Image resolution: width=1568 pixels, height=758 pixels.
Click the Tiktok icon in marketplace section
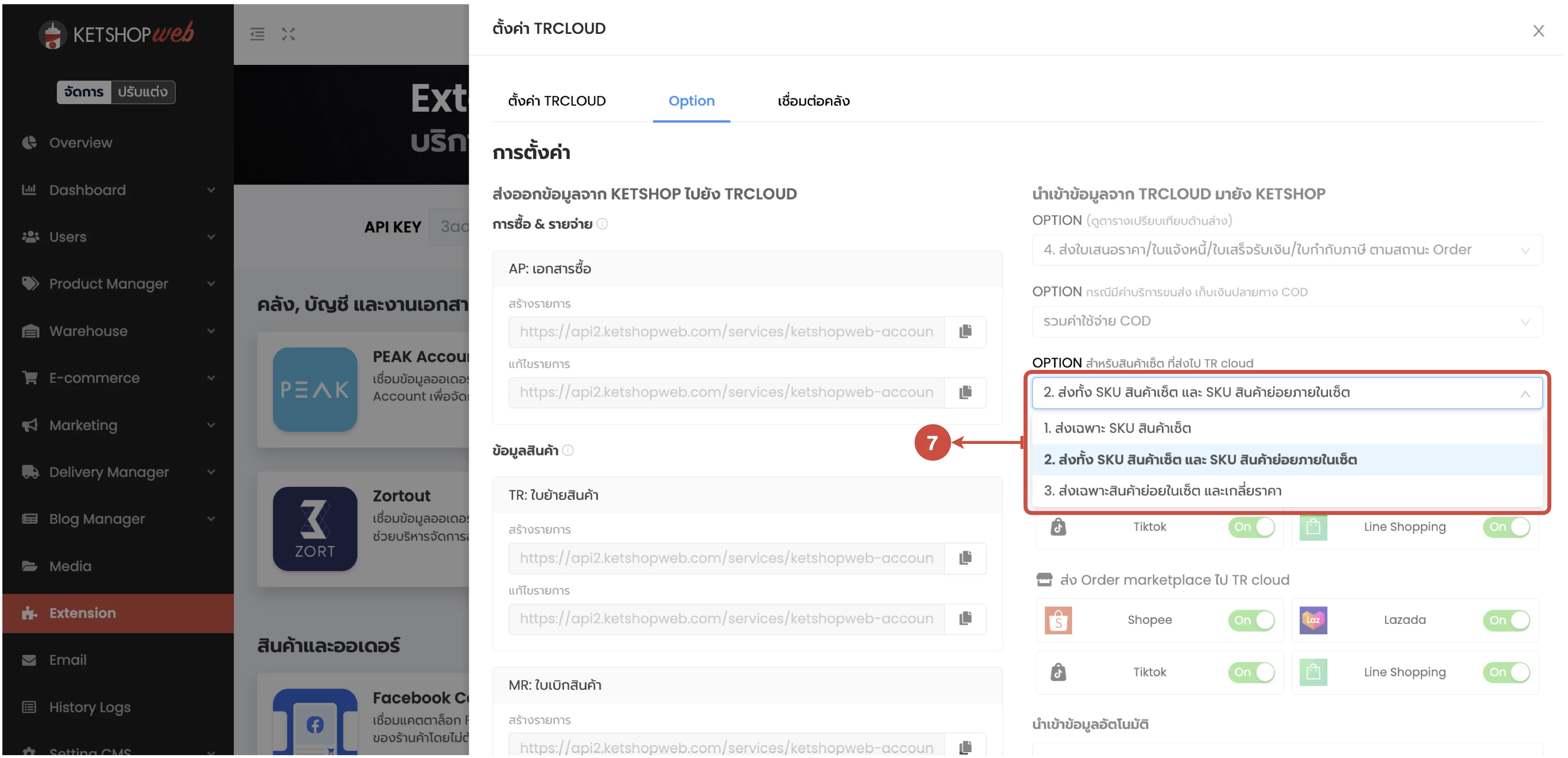click(1058, 672)
